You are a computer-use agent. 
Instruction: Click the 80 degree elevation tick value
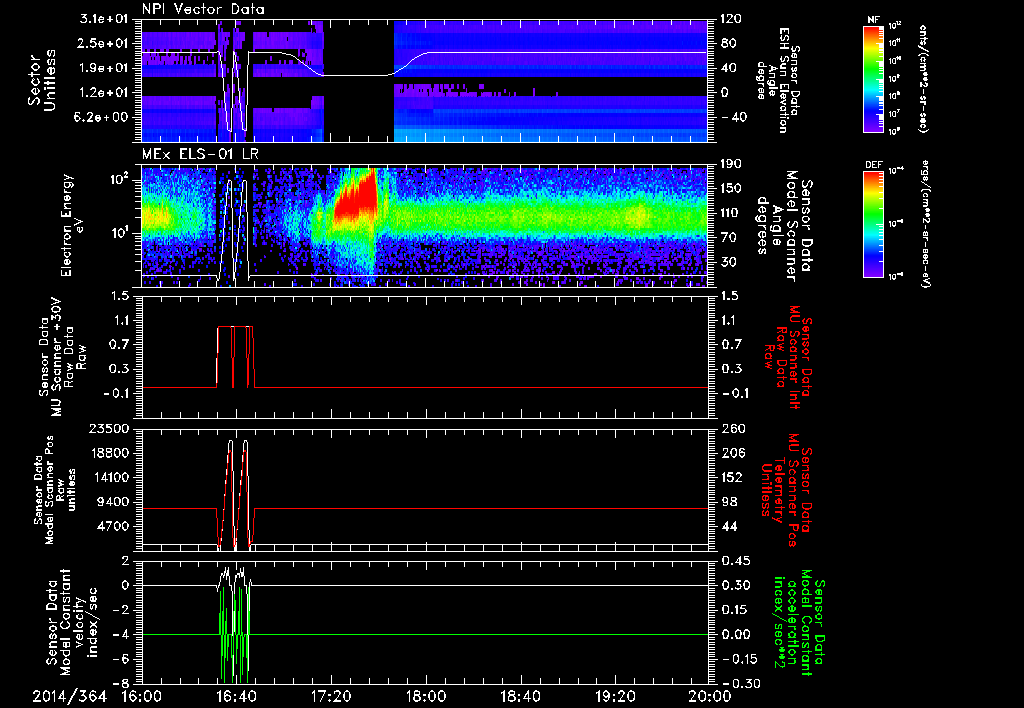pos(727,44)
